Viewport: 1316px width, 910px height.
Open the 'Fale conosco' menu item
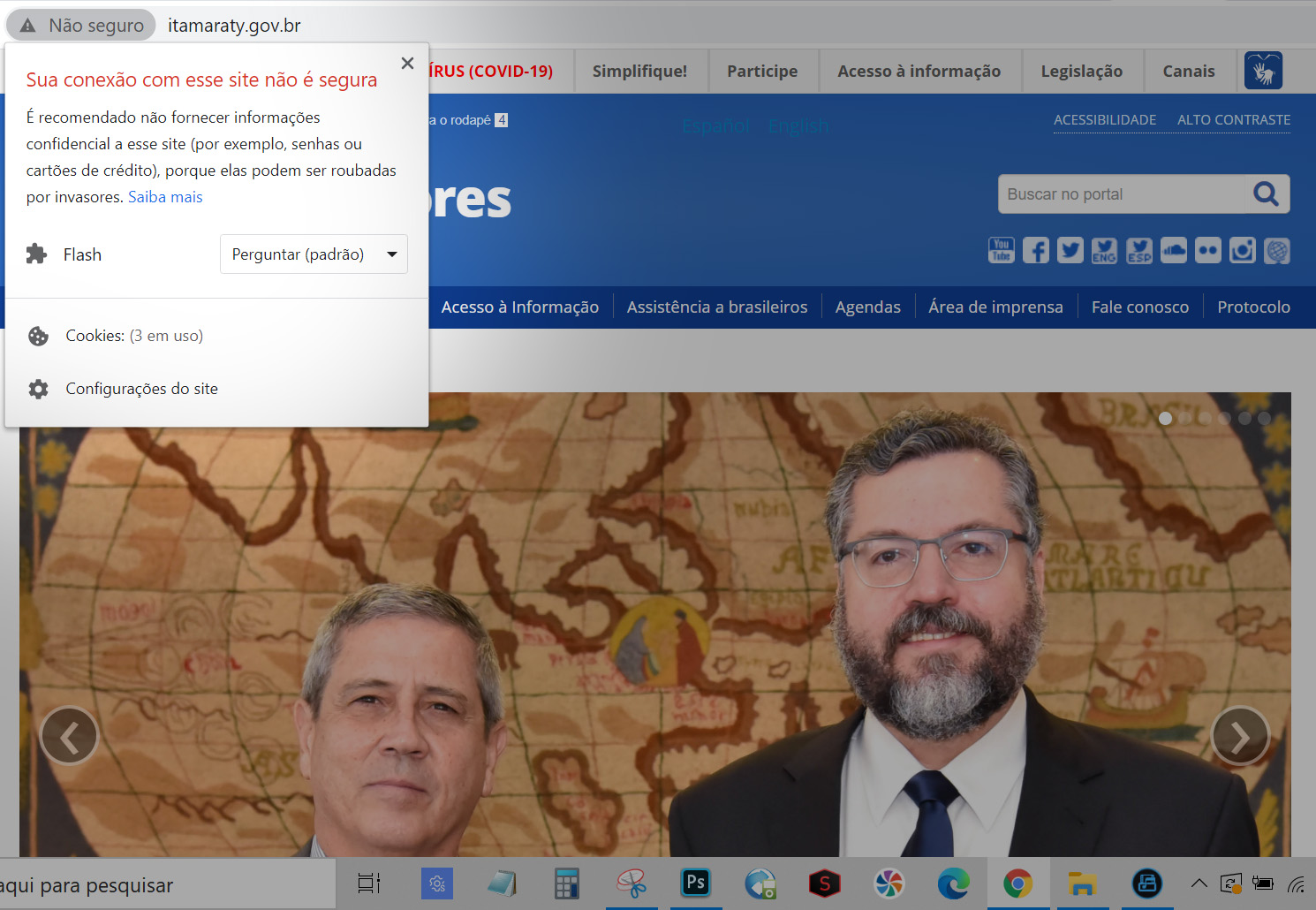[x=1140, y=307]
